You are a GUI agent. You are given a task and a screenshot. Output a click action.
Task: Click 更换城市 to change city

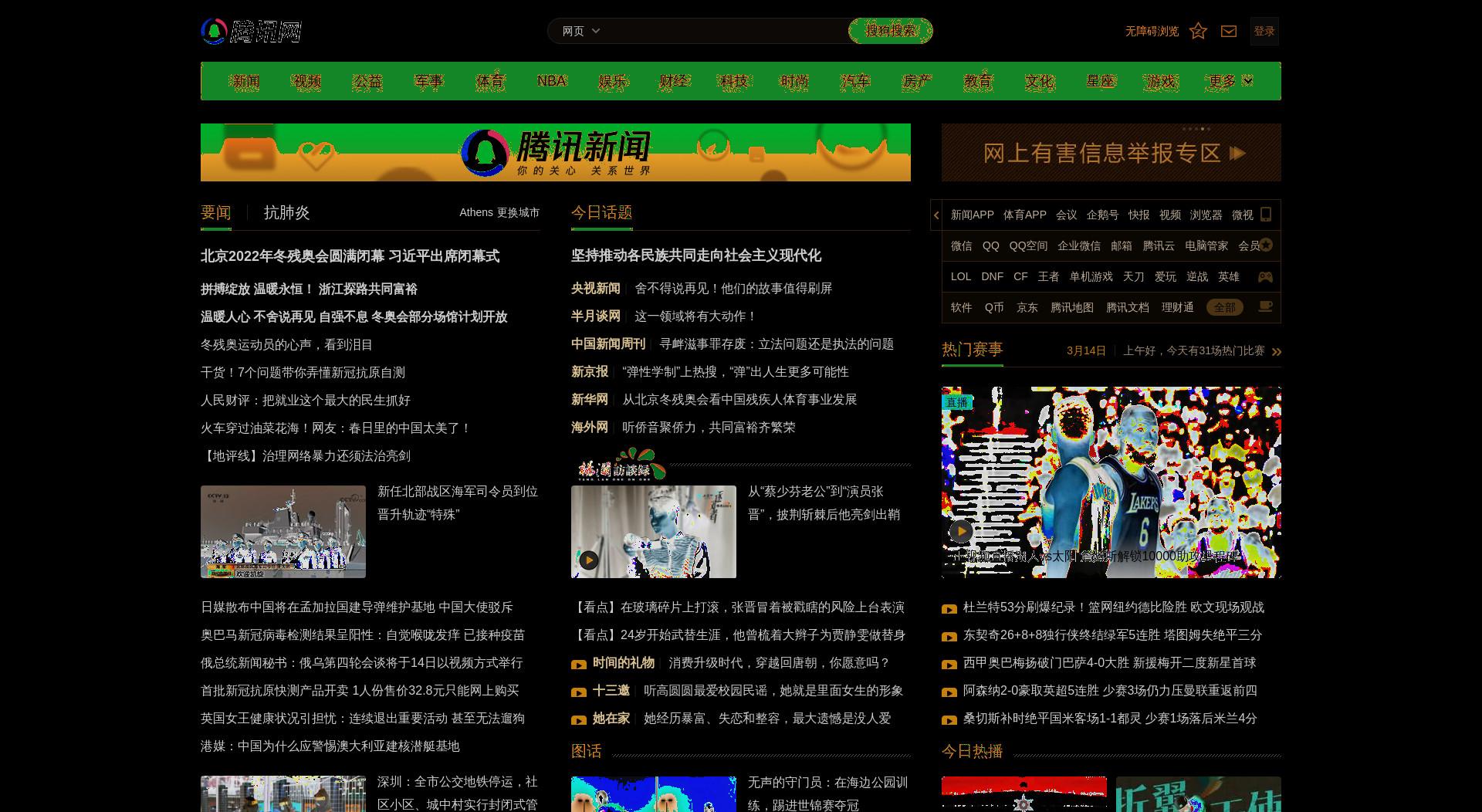click(x=518, y=212)
